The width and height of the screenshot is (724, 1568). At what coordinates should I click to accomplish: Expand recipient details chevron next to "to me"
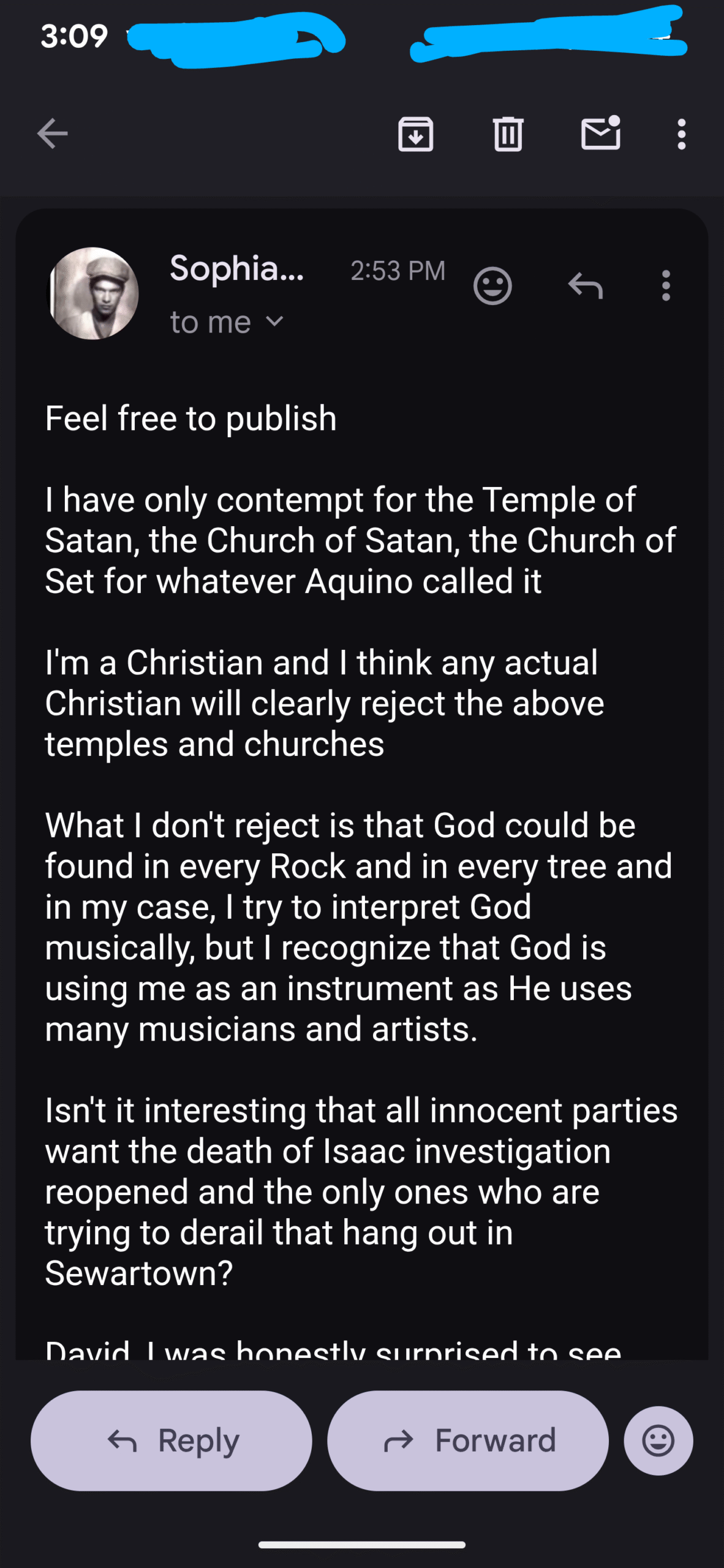[275, 322]
